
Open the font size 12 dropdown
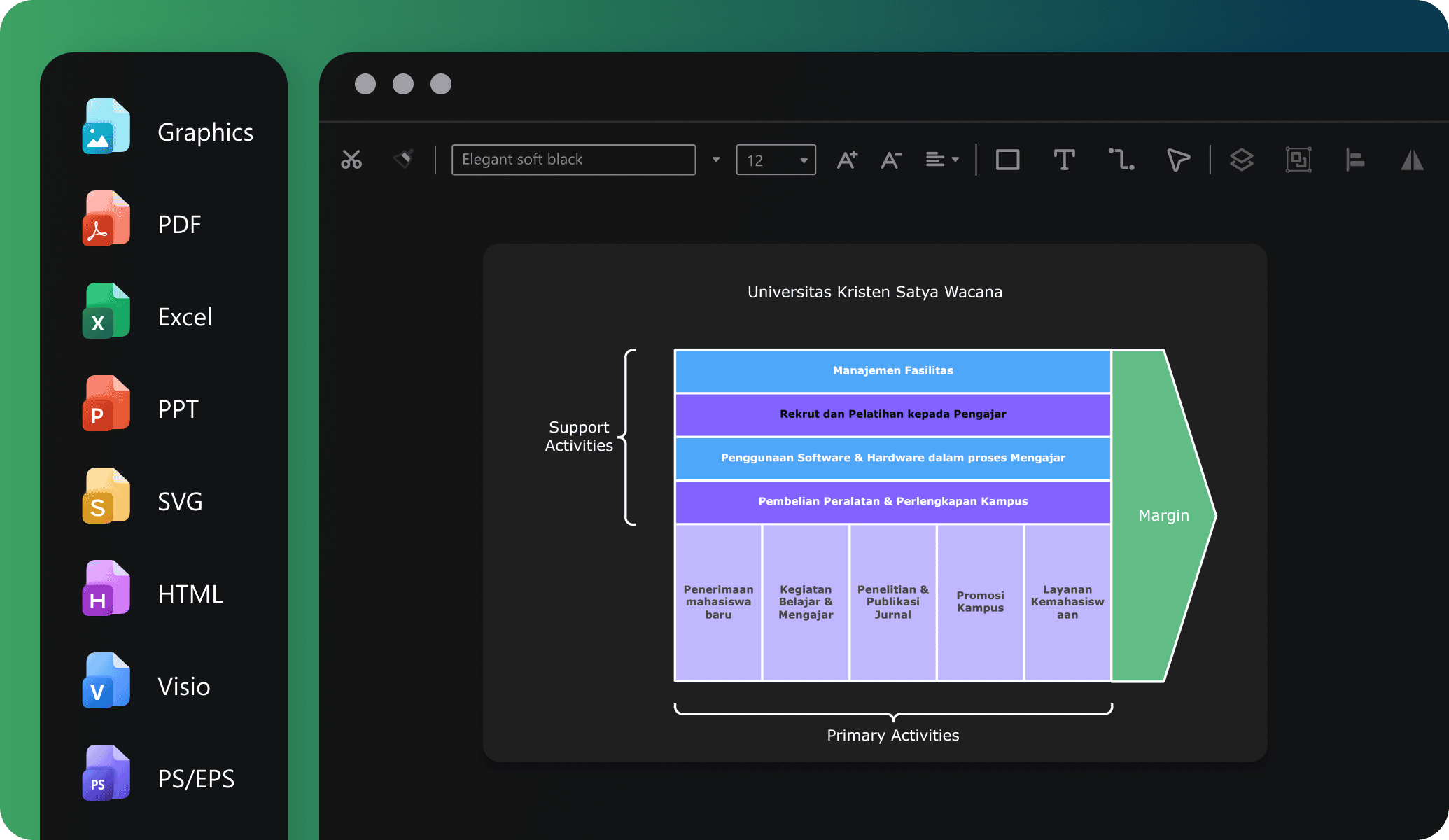(x=776, y=160)
